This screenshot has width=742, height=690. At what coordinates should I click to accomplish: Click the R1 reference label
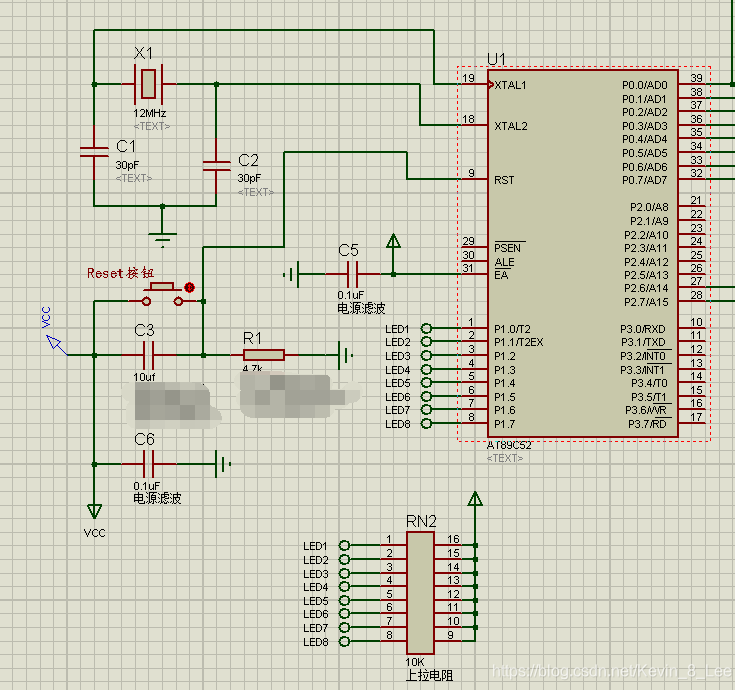[x=252, y=338]
